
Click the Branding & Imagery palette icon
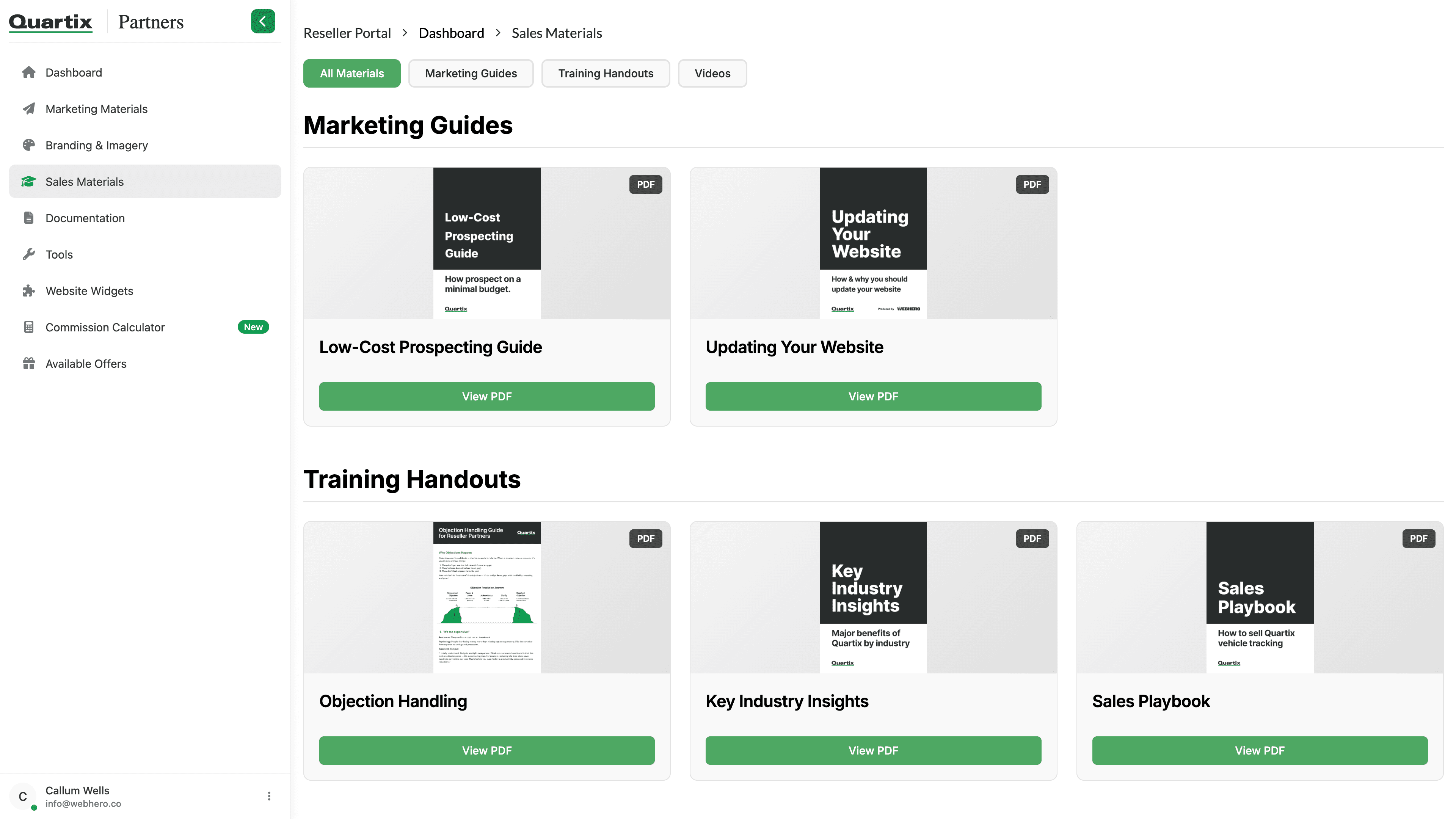(29, 145)
